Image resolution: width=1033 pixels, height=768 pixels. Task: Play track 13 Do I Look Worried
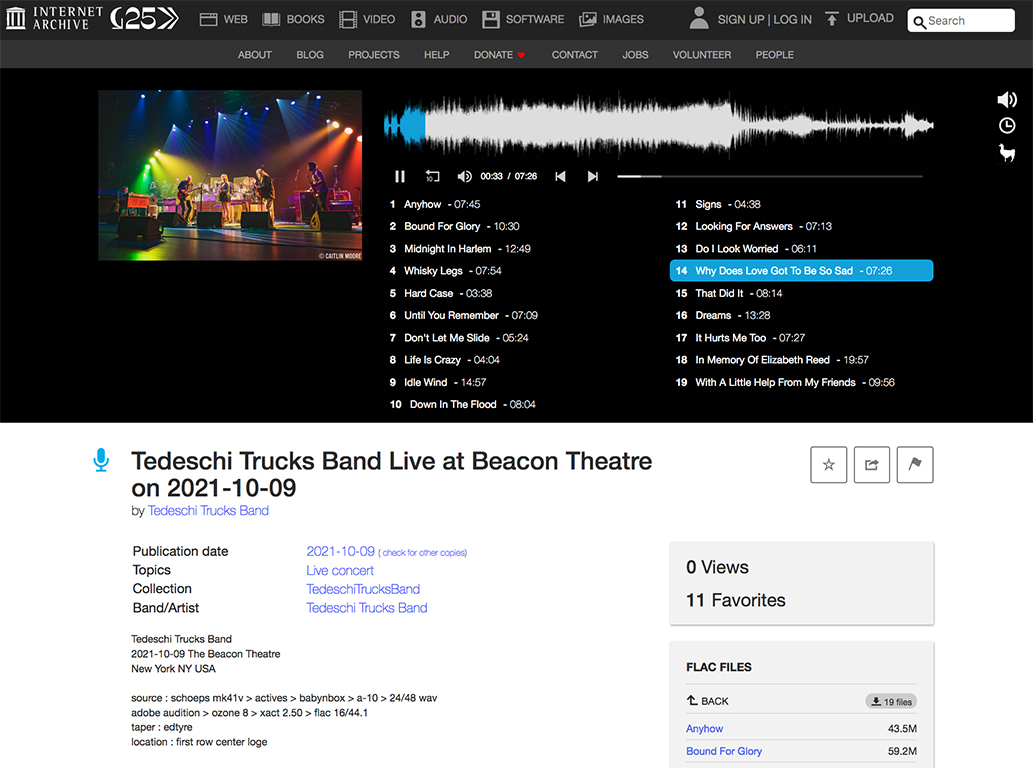[x=746, y=249]
